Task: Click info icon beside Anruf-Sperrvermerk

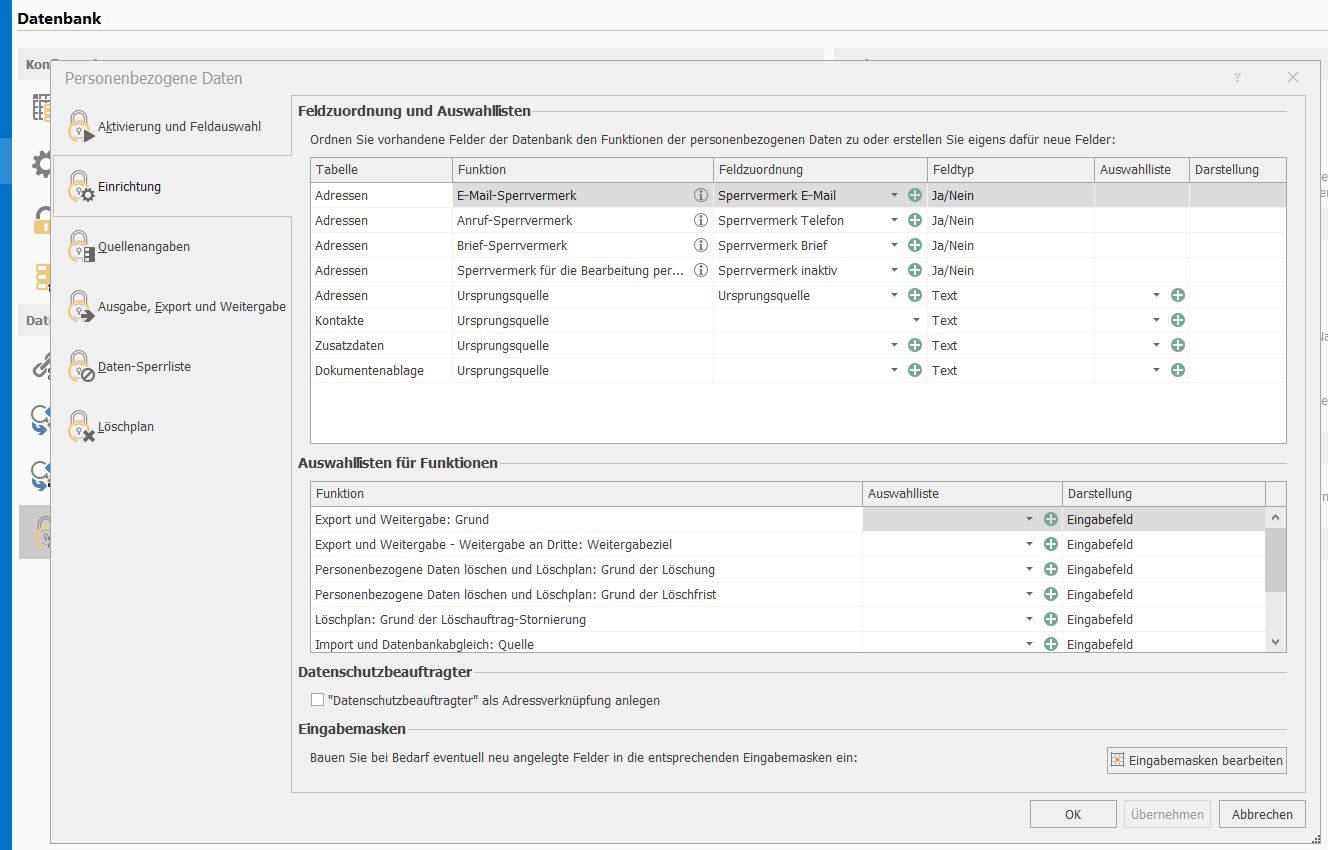Action: pos(701,221)
